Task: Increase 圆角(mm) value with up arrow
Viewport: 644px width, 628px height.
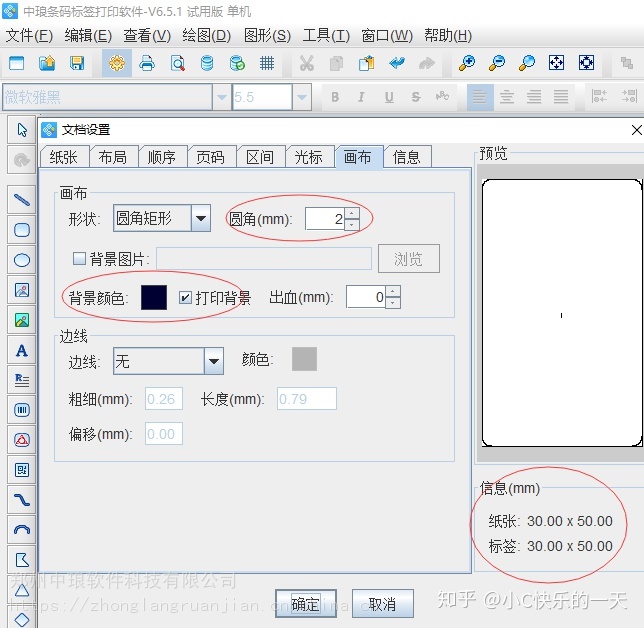Action: 352,213
